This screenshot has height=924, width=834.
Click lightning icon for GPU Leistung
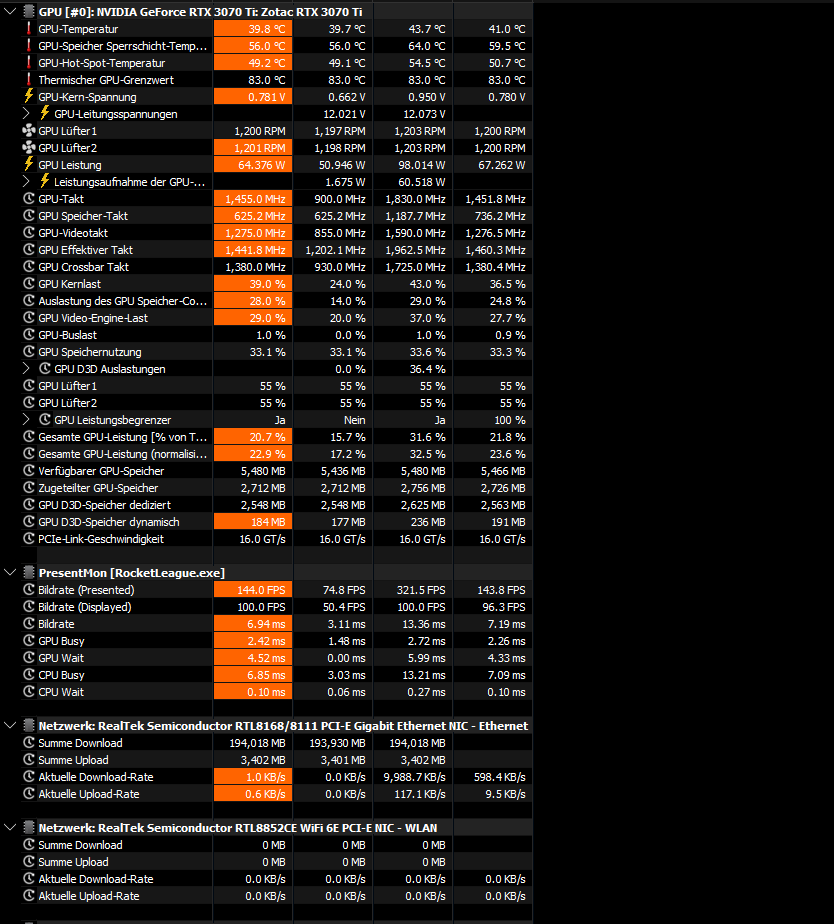click(x=28, y=164)
